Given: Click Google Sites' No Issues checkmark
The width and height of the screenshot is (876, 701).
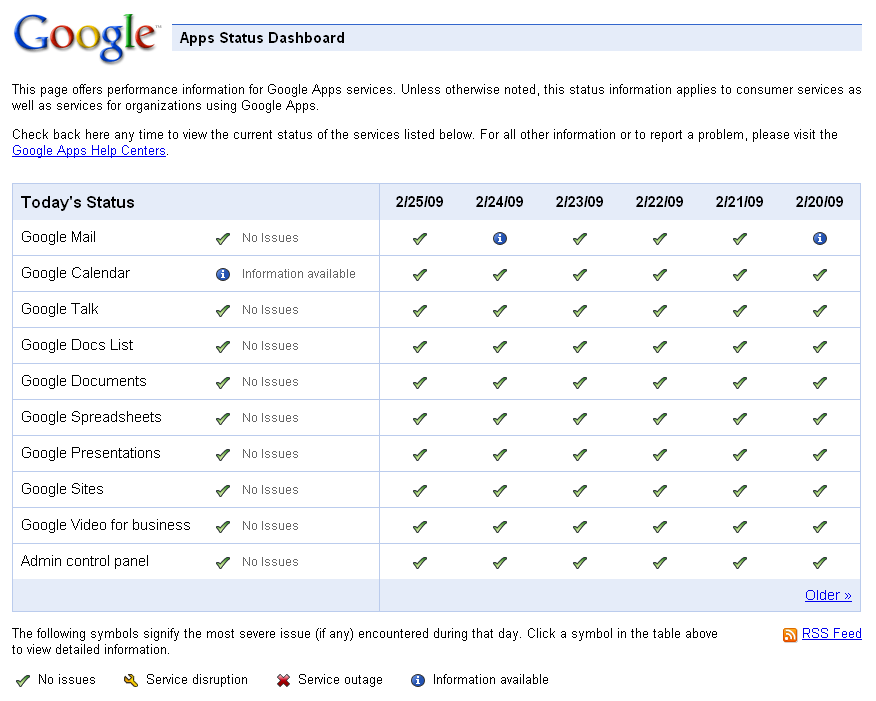Looking at the screenshot, I should tap(222, 490).
